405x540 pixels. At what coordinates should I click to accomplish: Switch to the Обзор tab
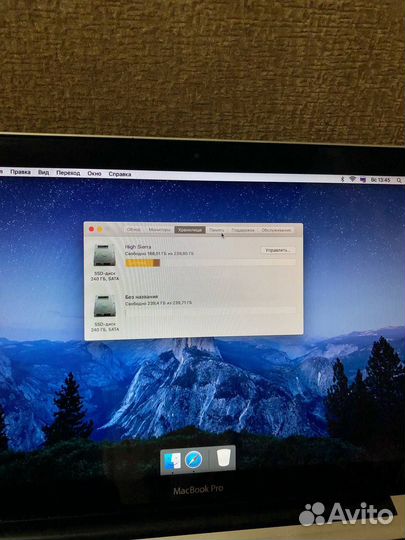tap(133, 229)
